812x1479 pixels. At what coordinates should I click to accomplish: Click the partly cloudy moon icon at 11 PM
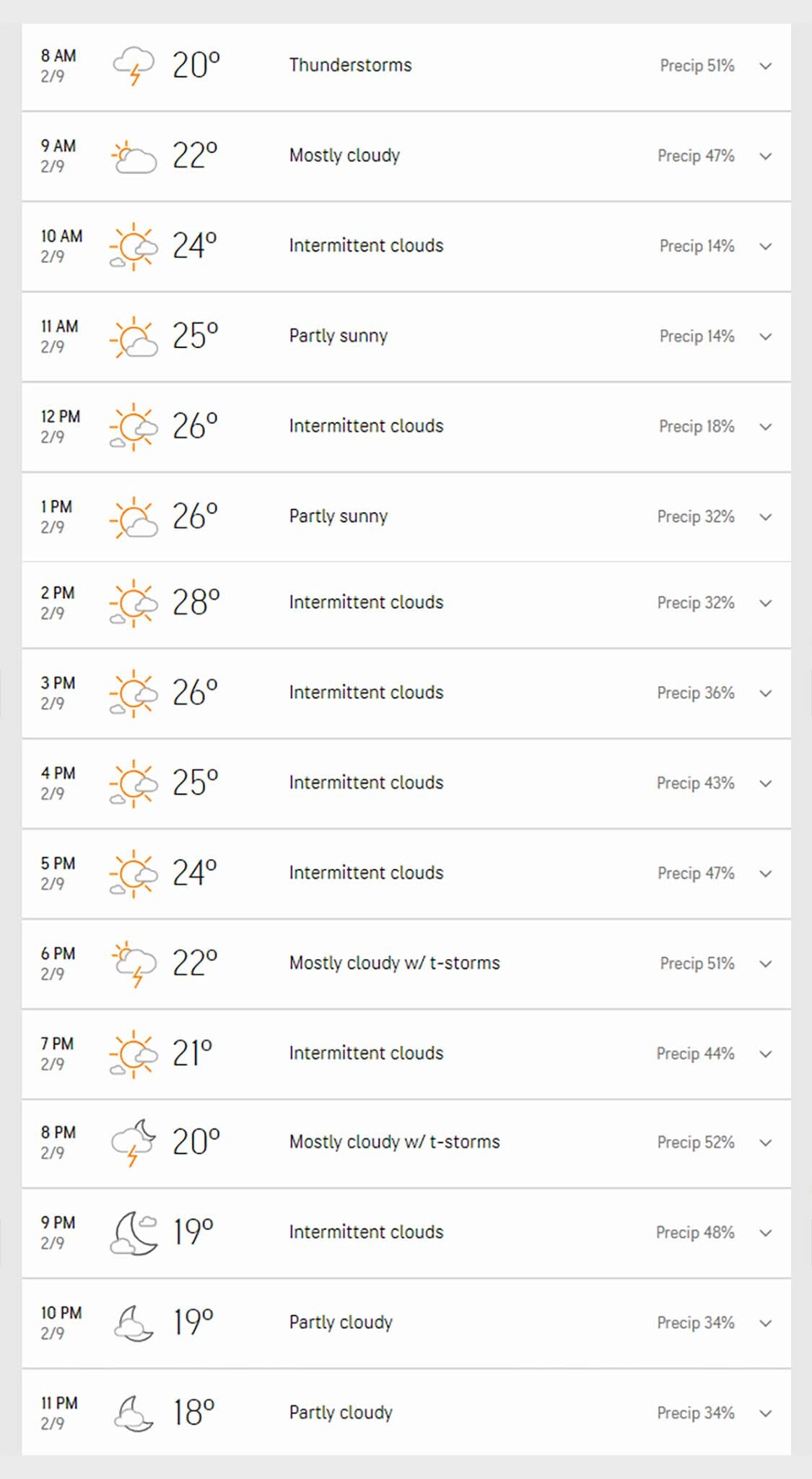pyautogui.click(x=134, y=1413)
